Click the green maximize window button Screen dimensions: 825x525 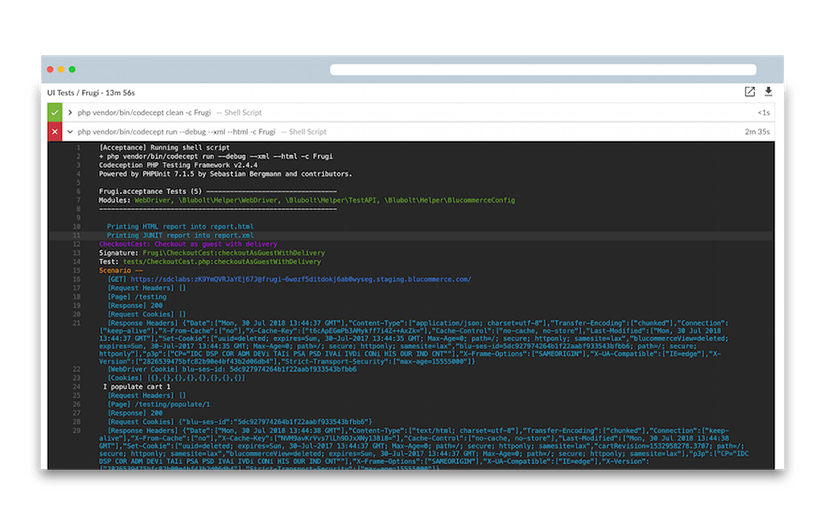(x=72, y=70)
